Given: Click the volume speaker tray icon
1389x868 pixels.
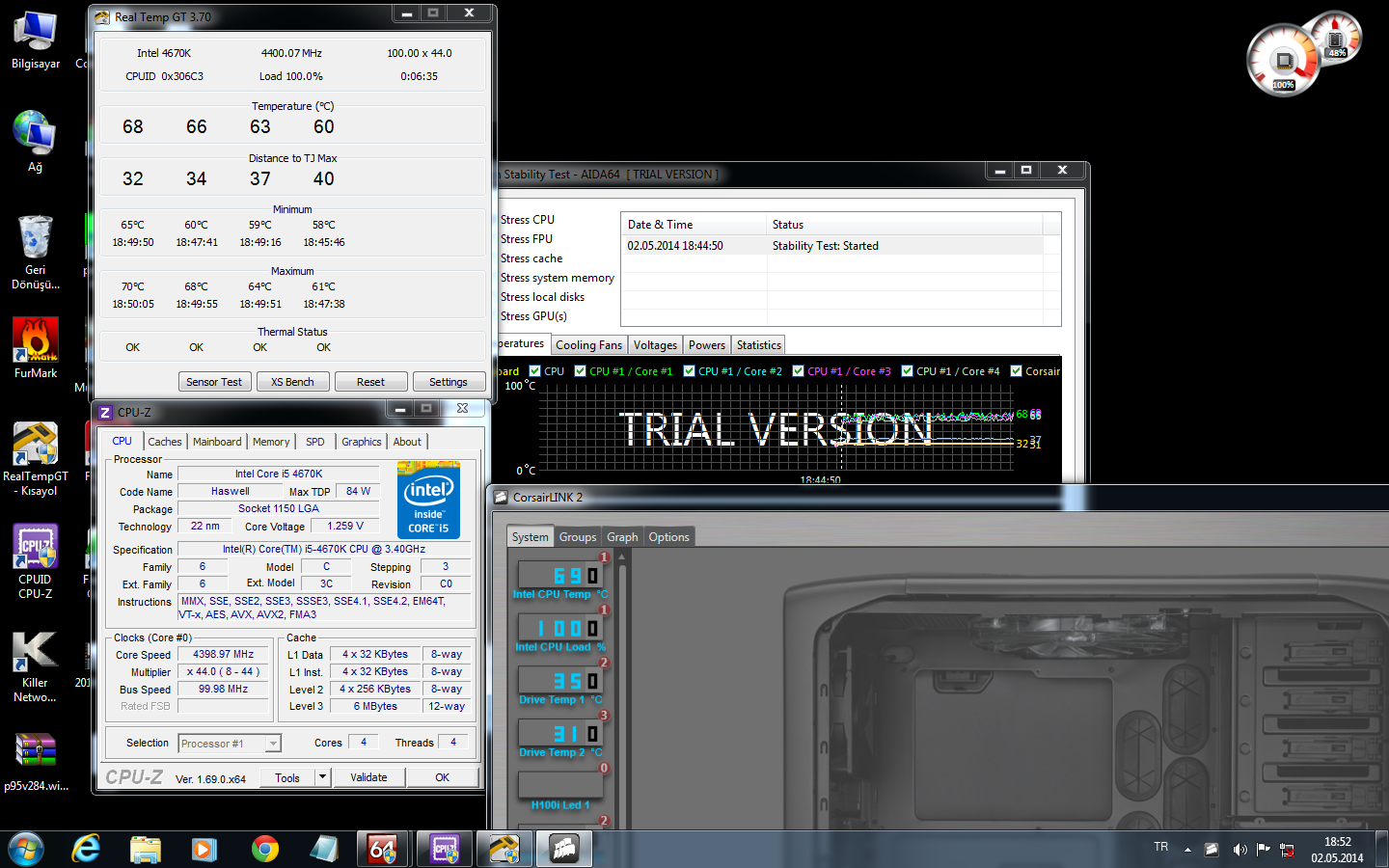Looking at the screenshot, I should click(x=1239, y=850).
